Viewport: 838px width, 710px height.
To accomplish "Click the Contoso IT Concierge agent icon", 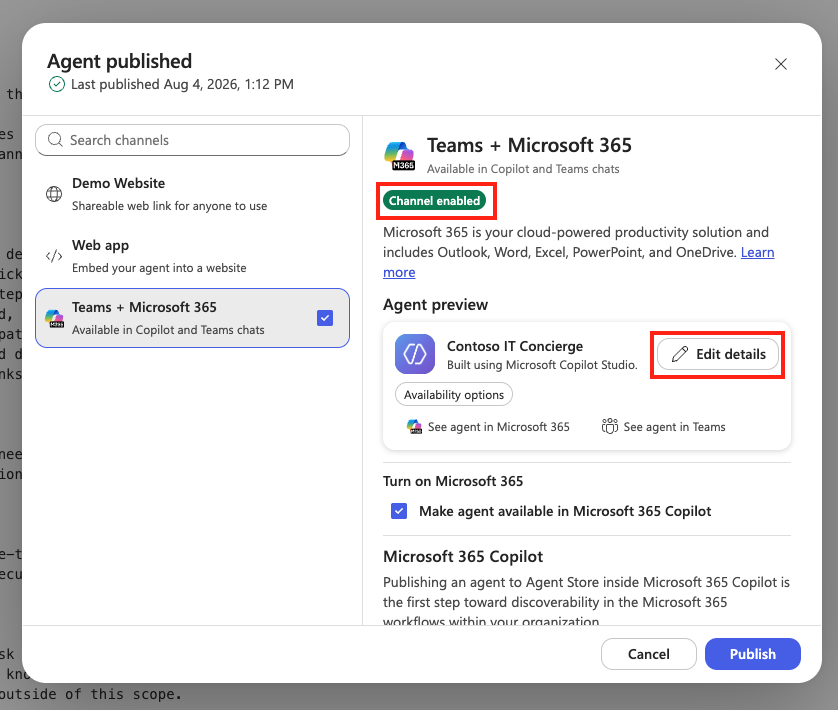I will (415, 354).
